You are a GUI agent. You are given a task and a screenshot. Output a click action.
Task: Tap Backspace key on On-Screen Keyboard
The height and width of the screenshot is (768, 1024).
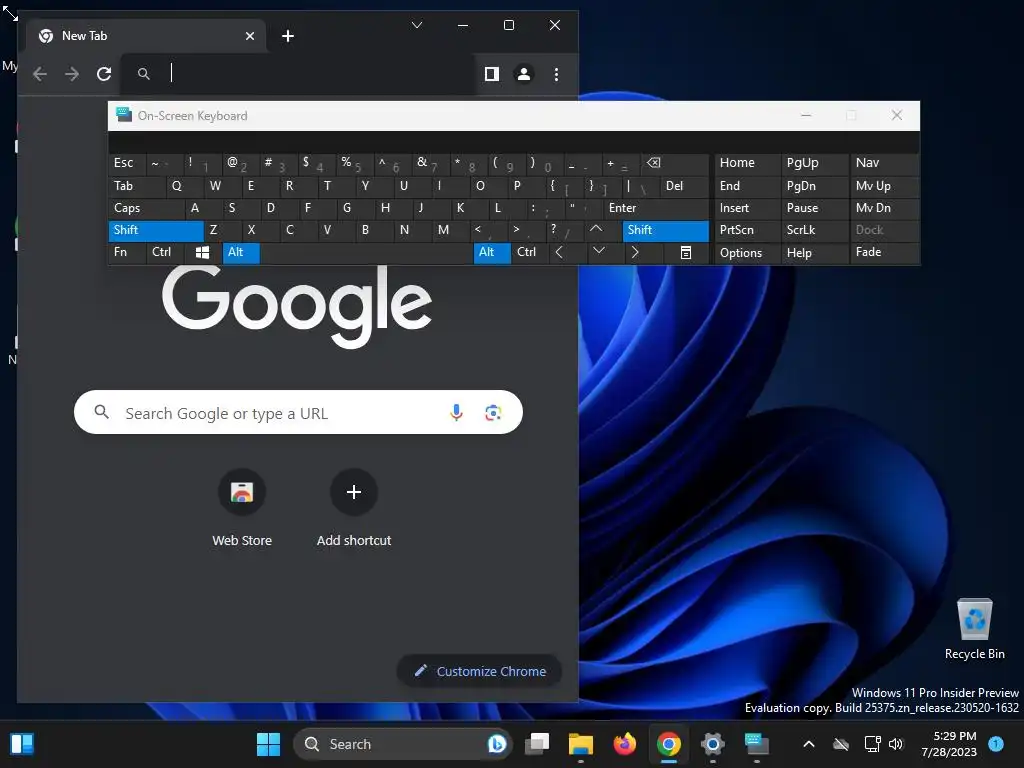tap(675, 163)
